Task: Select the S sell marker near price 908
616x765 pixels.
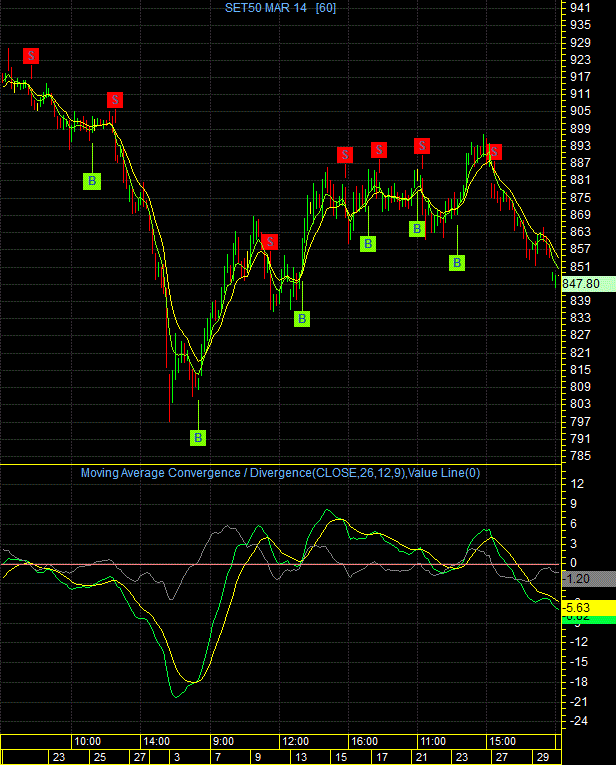Action: click(x=115, y=100)
